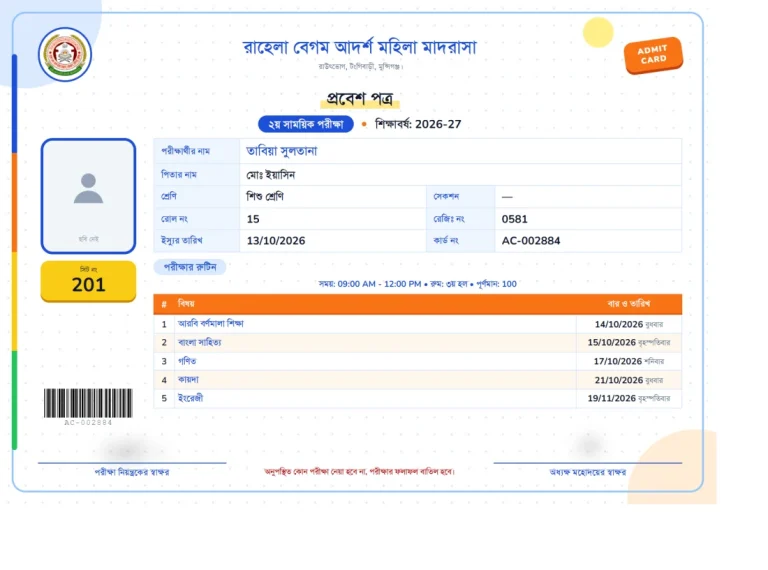The image size is (768, 570).
Task: Click student name তাবিয়া সুলতানা
Action: (282, 151)
